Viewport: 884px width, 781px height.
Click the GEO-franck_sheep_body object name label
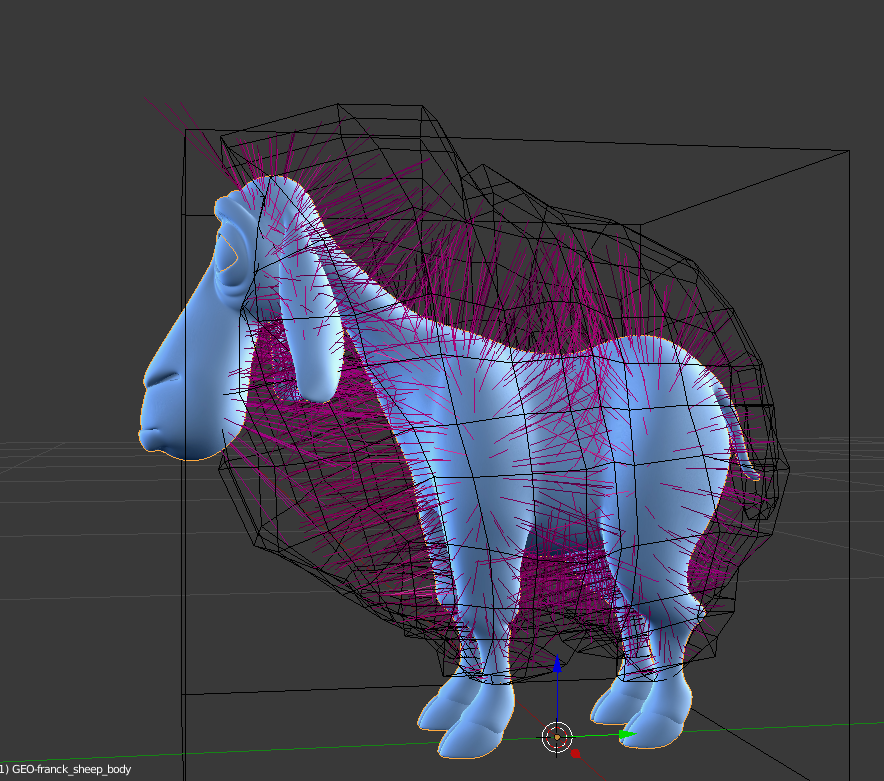pos(71,769)
